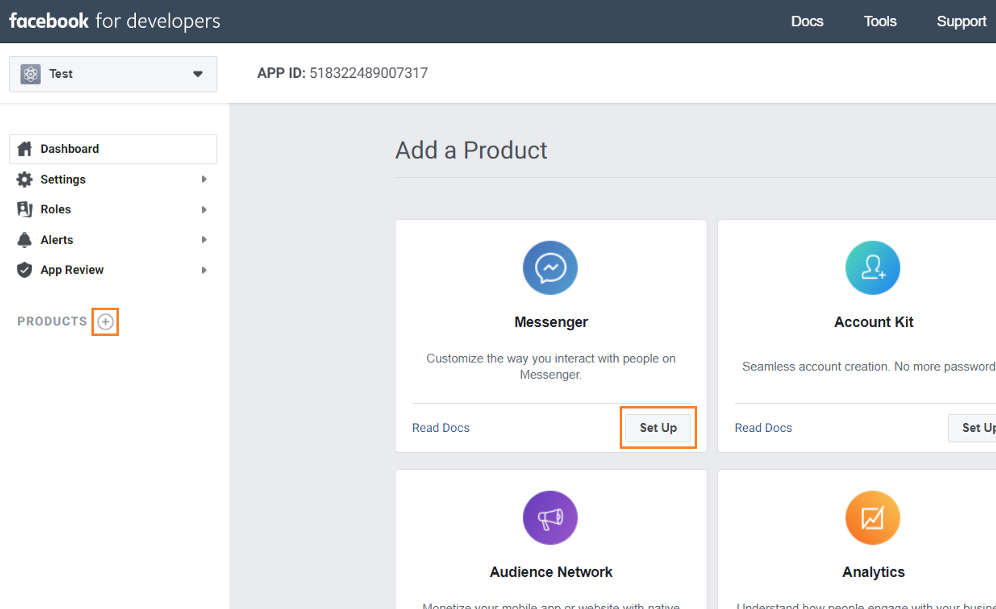Click the Alerts bell icon
996x609 pixels.
(27, 239)
